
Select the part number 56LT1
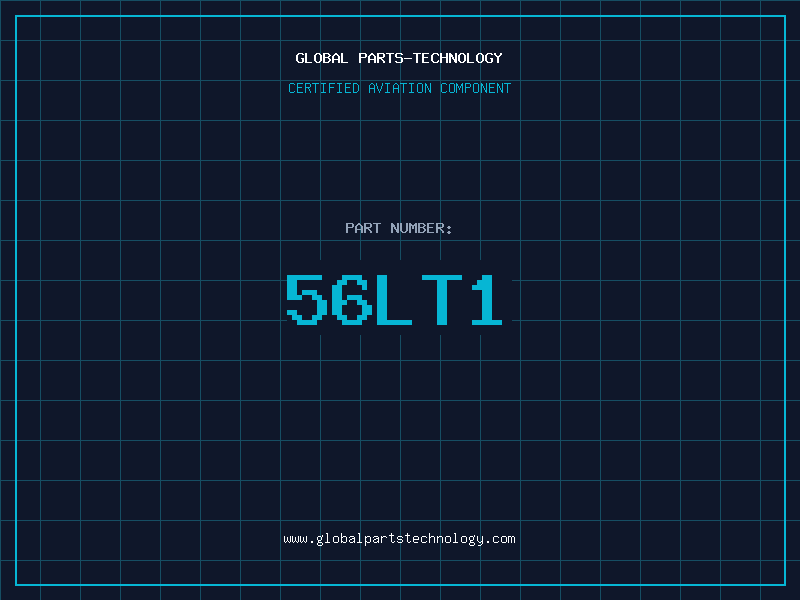(394, 299)
